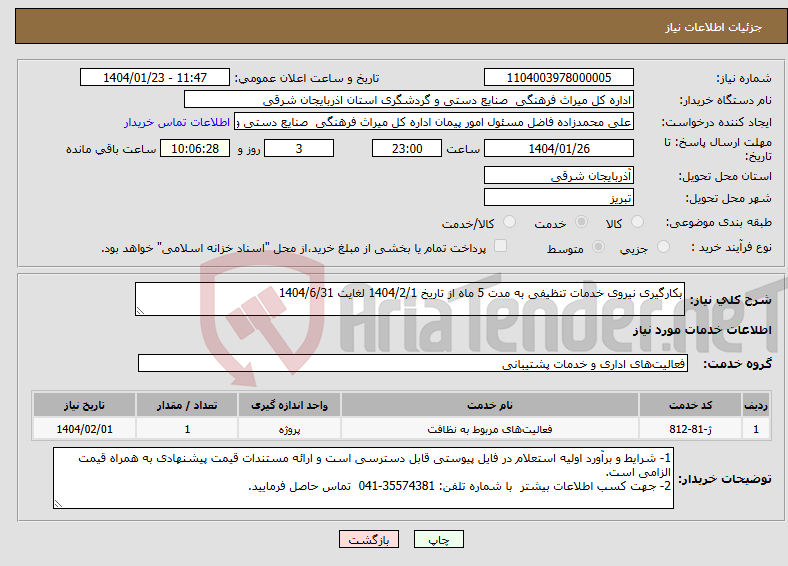
Task: Click the بازگشت back button
Action: pyautogui.click(x=369, y=539)
